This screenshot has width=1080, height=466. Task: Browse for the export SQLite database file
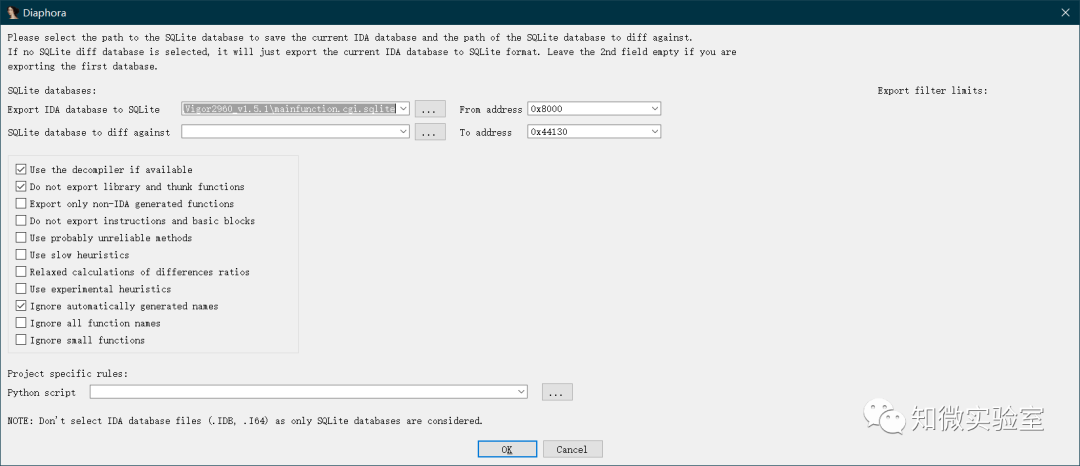click(x=430, y=109)
